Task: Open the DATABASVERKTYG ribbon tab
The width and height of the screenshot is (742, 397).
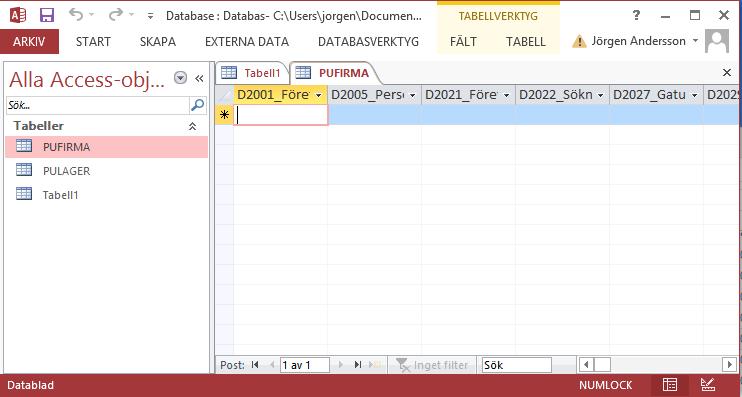Action: pos(369,42)
